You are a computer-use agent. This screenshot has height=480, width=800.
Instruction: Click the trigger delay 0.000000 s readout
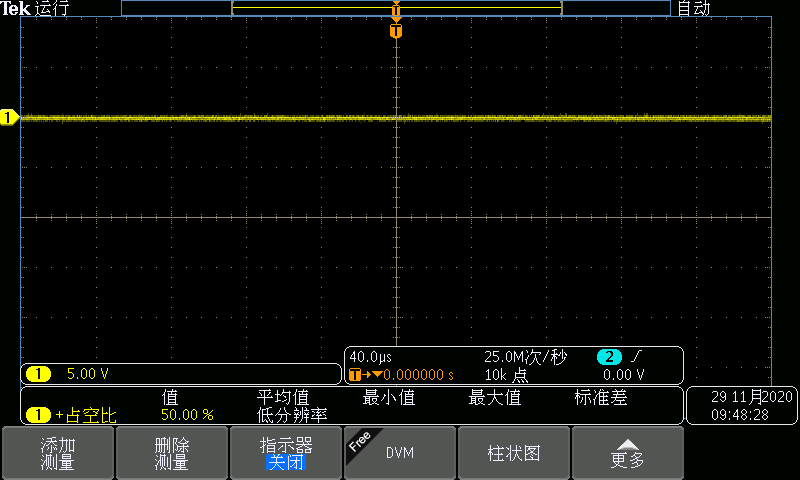coord(418,375)
